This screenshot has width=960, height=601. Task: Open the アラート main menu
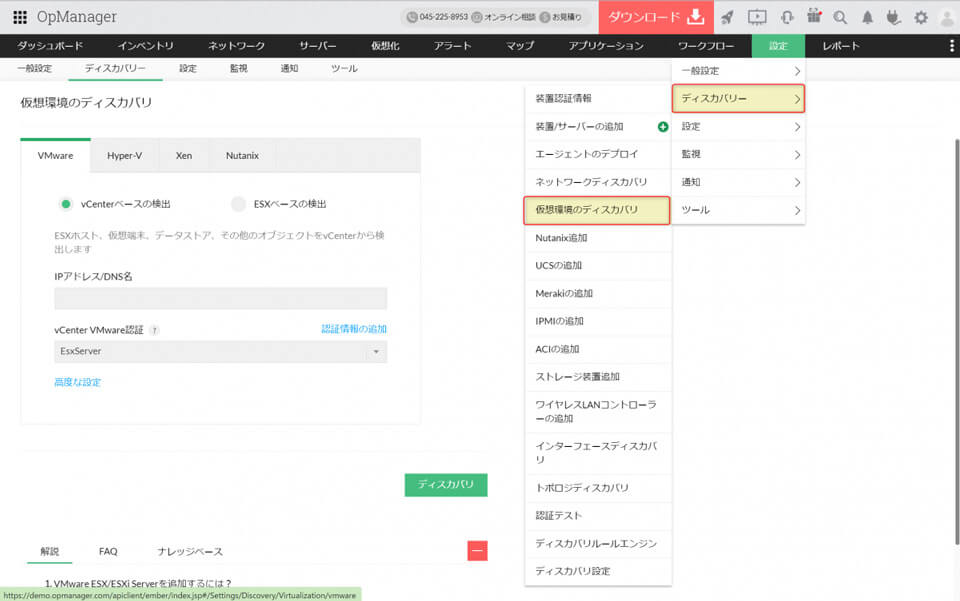452,46
